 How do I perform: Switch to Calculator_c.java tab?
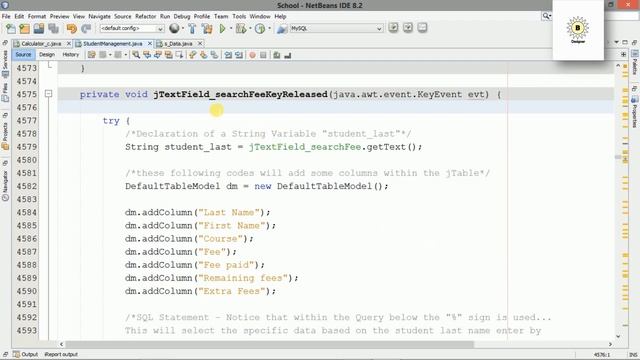point(41,44)
